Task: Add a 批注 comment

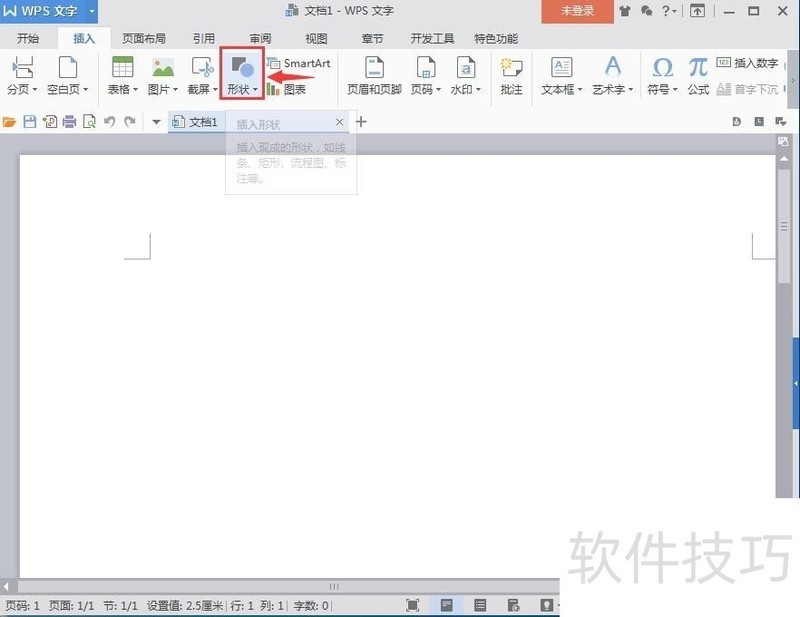Action: [511, 76]
